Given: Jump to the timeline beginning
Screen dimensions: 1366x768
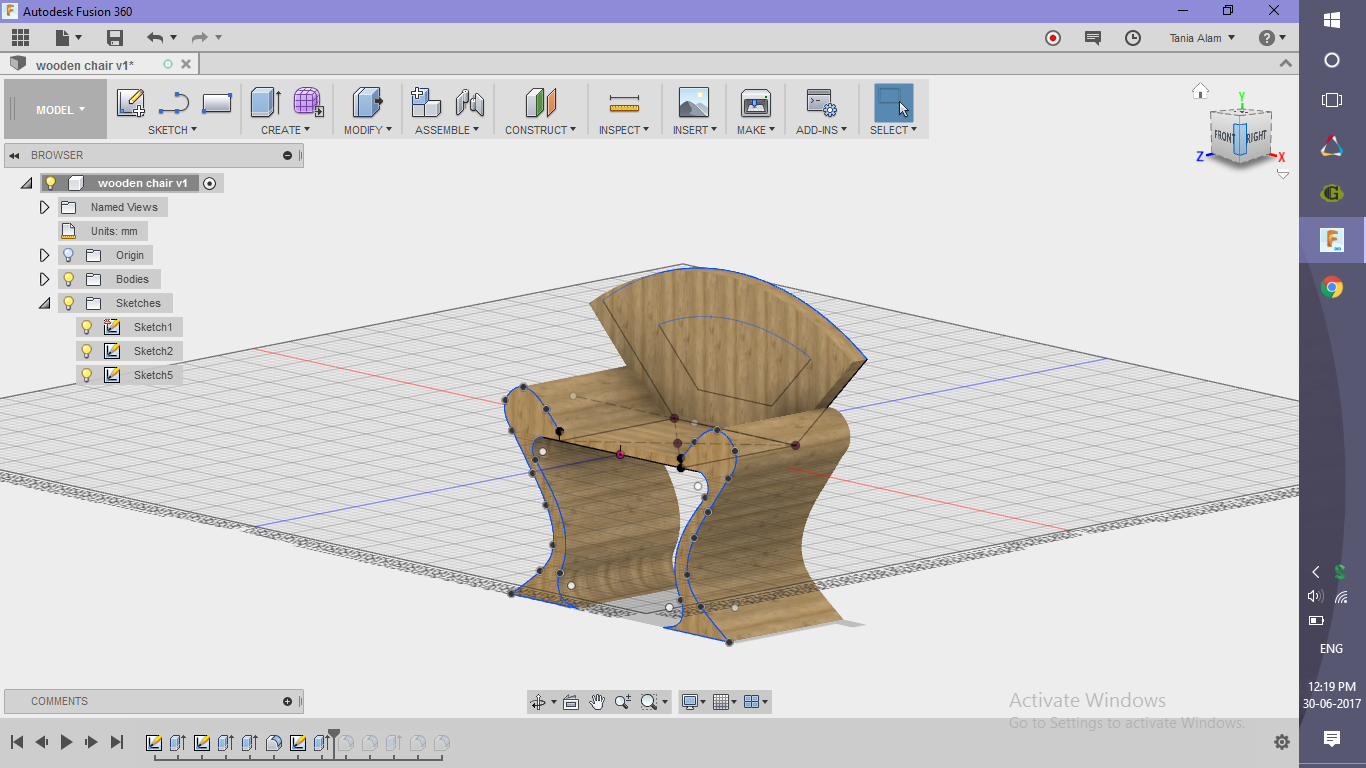Looking at the screenshot, I should pyautogui.click(x=17, y=742).
